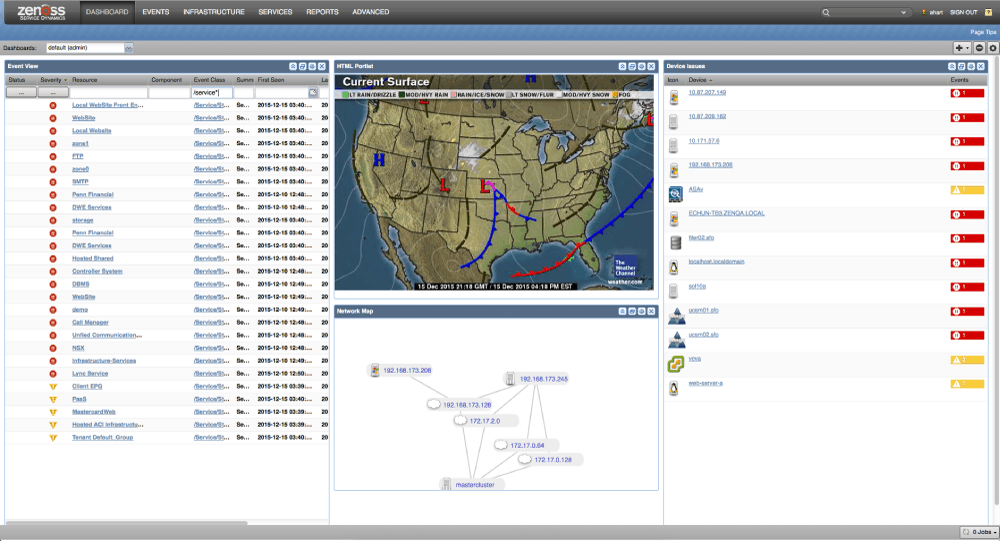Click the filer02.sfo storage icon

tap(675, 242)
